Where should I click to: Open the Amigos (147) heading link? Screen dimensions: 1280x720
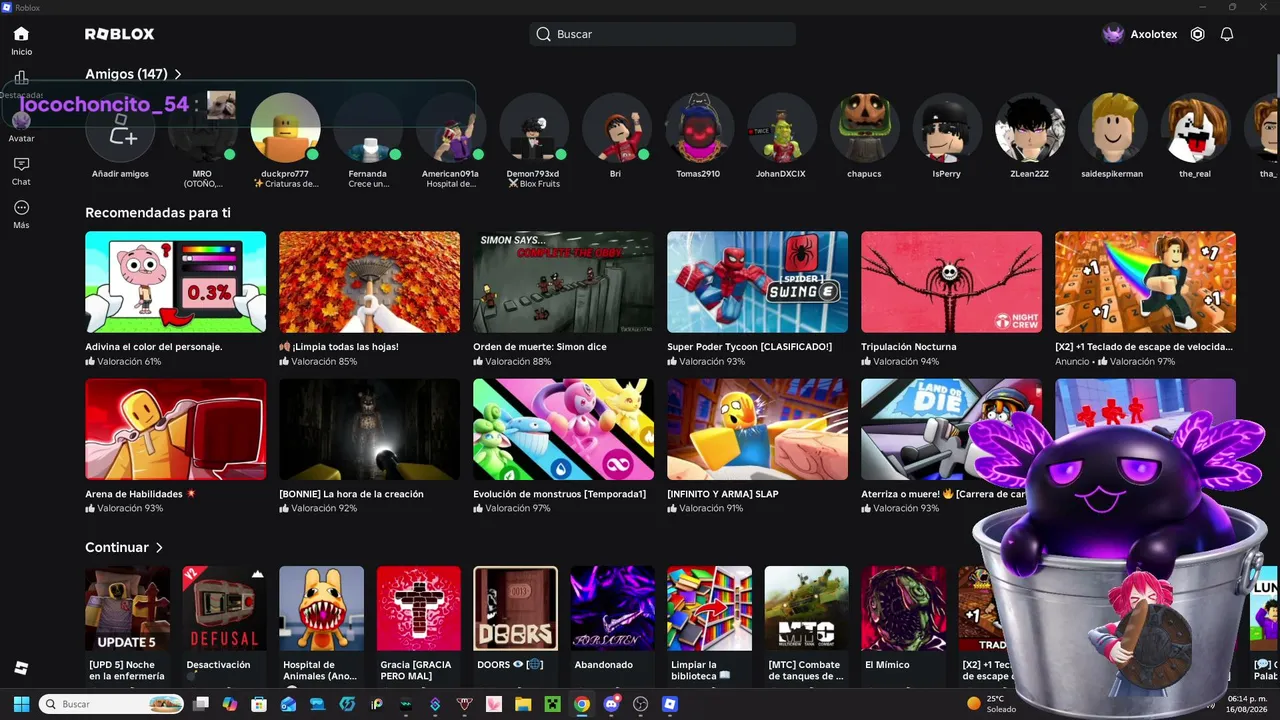pyautogui.click(x=126, y=74)
